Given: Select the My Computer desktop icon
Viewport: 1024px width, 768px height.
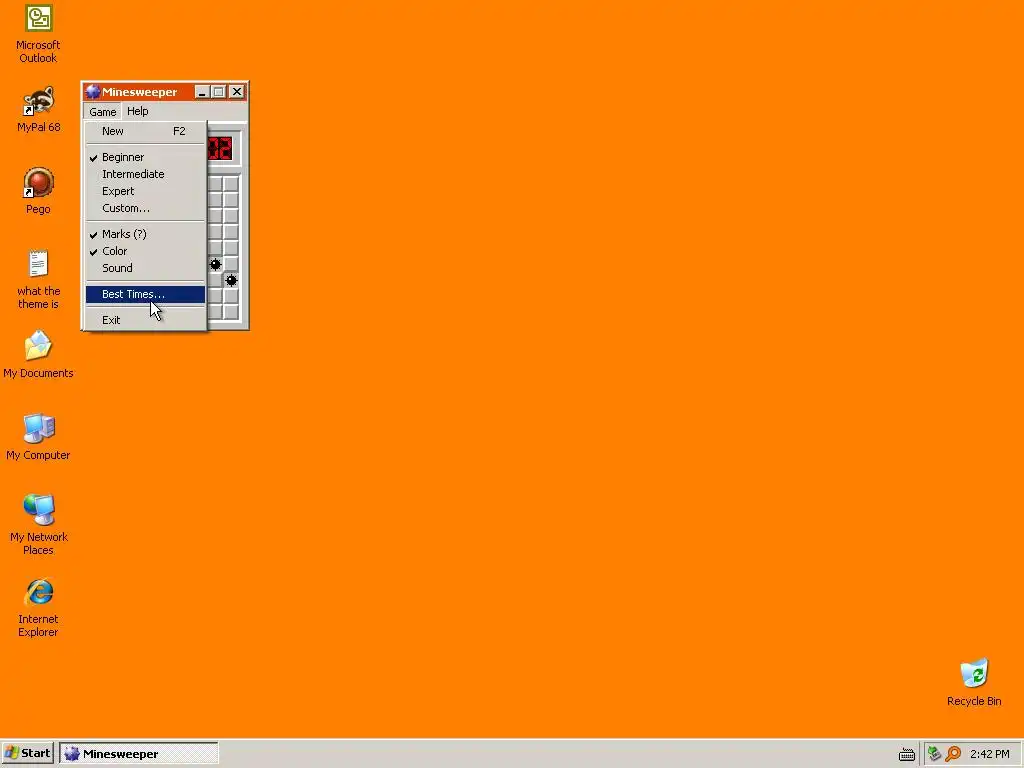Looking at the screenshot, I should point(38,437).
